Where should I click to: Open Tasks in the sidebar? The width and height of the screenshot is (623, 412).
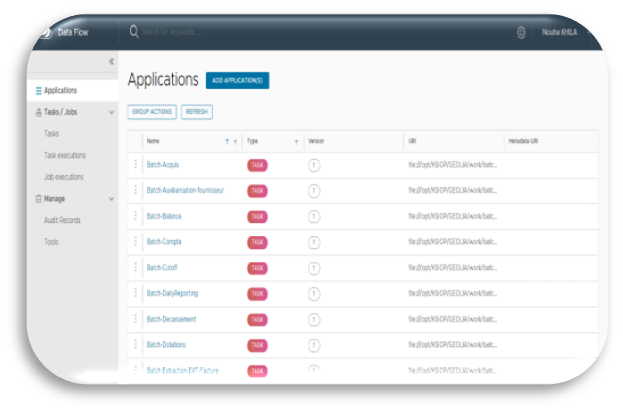pos(52,133)
